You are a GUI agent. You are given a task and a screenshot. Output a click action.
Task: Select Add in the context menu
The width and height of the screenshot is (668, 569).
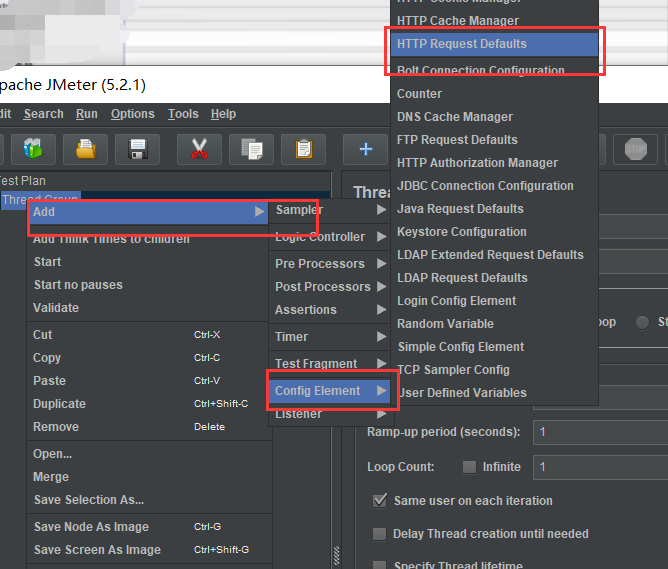pos(148,212)
